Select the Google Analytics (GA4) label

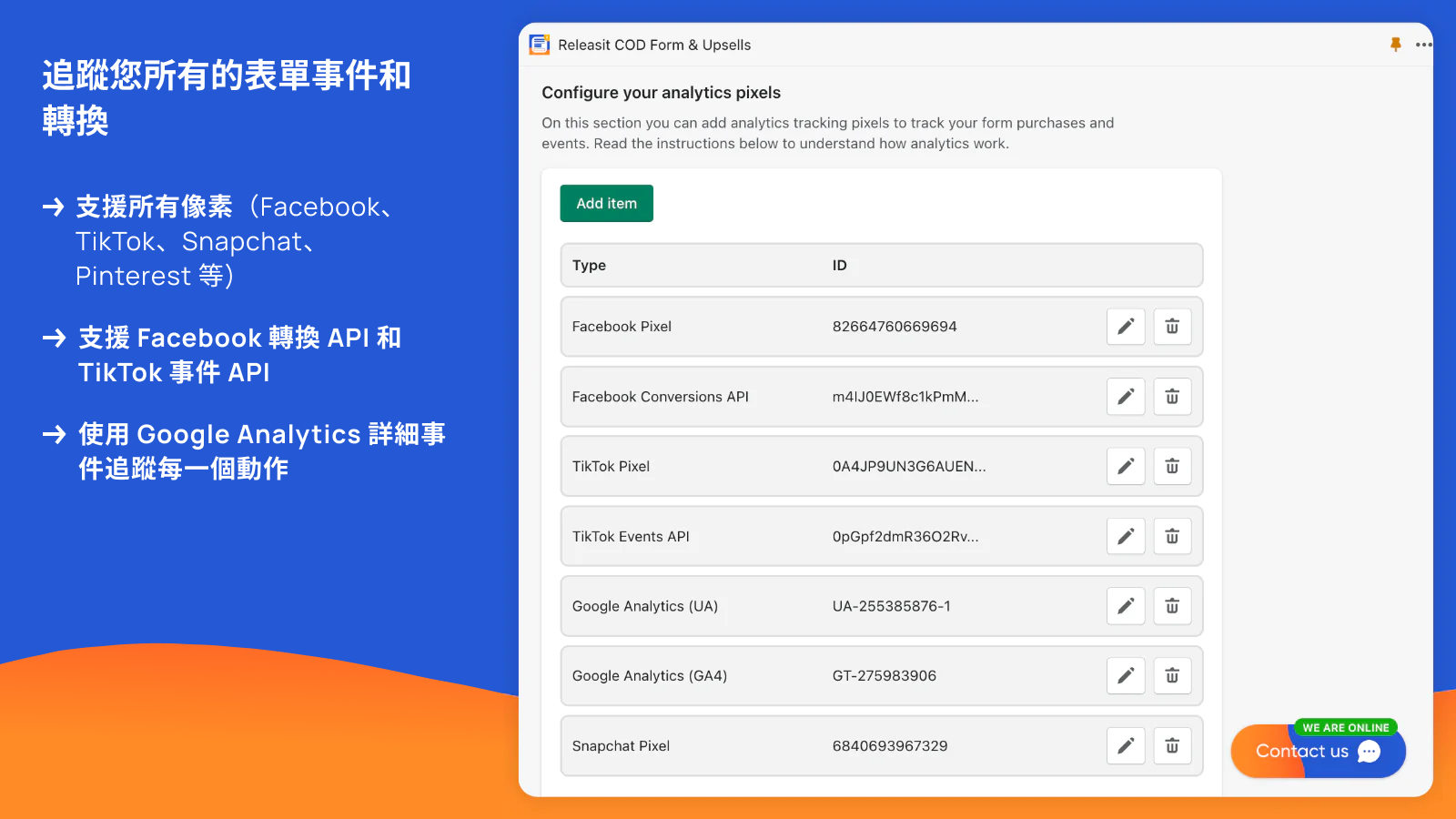[650, 676]
